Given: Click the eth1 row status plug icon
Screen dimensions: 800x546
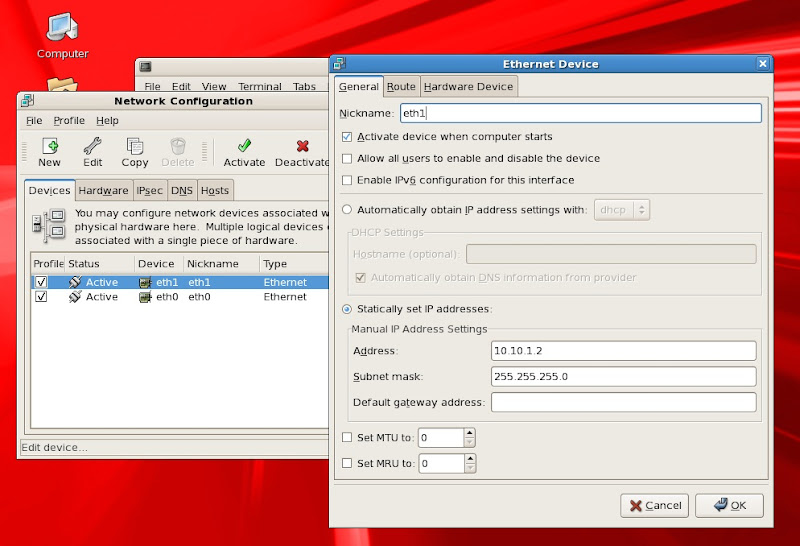Looking at the screenshot, I should coord(75,282).
